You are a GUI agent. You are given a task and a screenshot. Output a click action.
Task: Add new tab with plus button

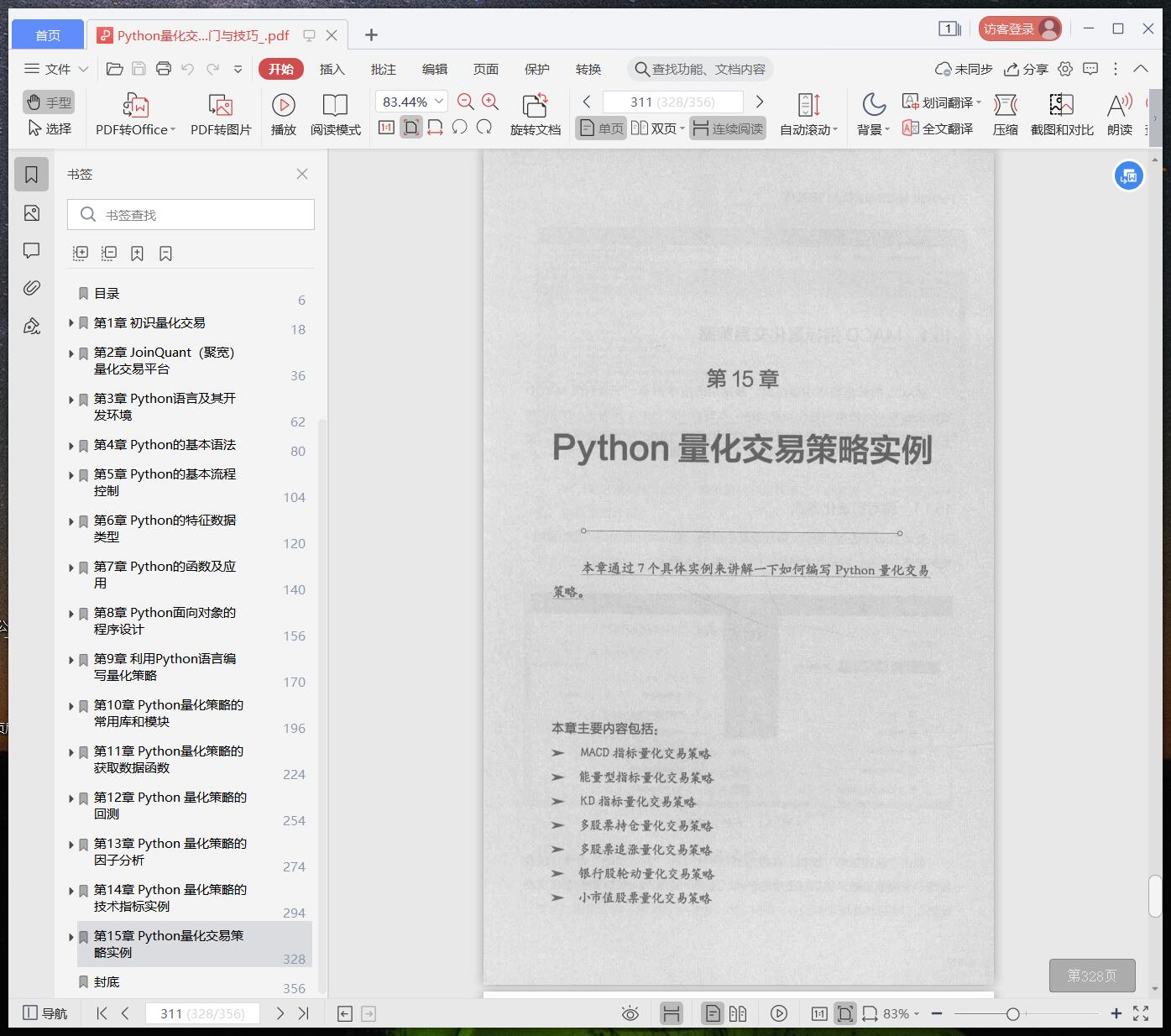tap(371, 34)
